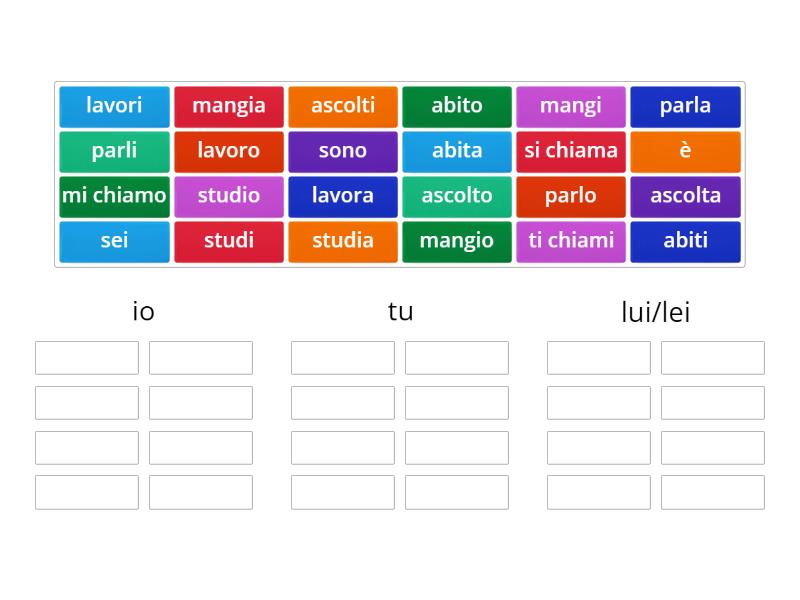Select the green 'abito' tile
This screenshot has width=800, height=600.
click(457, 106)
